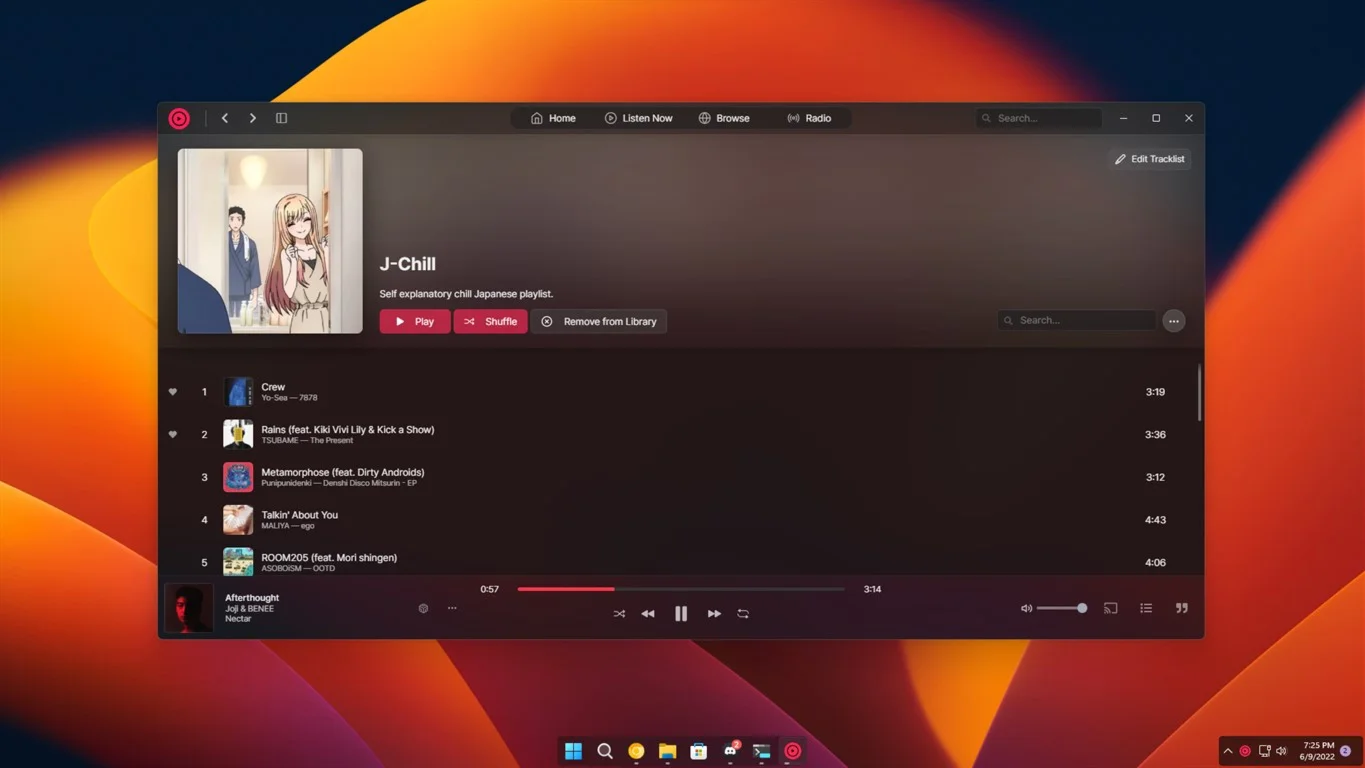
Task: Shuffle the J-Chill playlist
Action: pos(491,321)
